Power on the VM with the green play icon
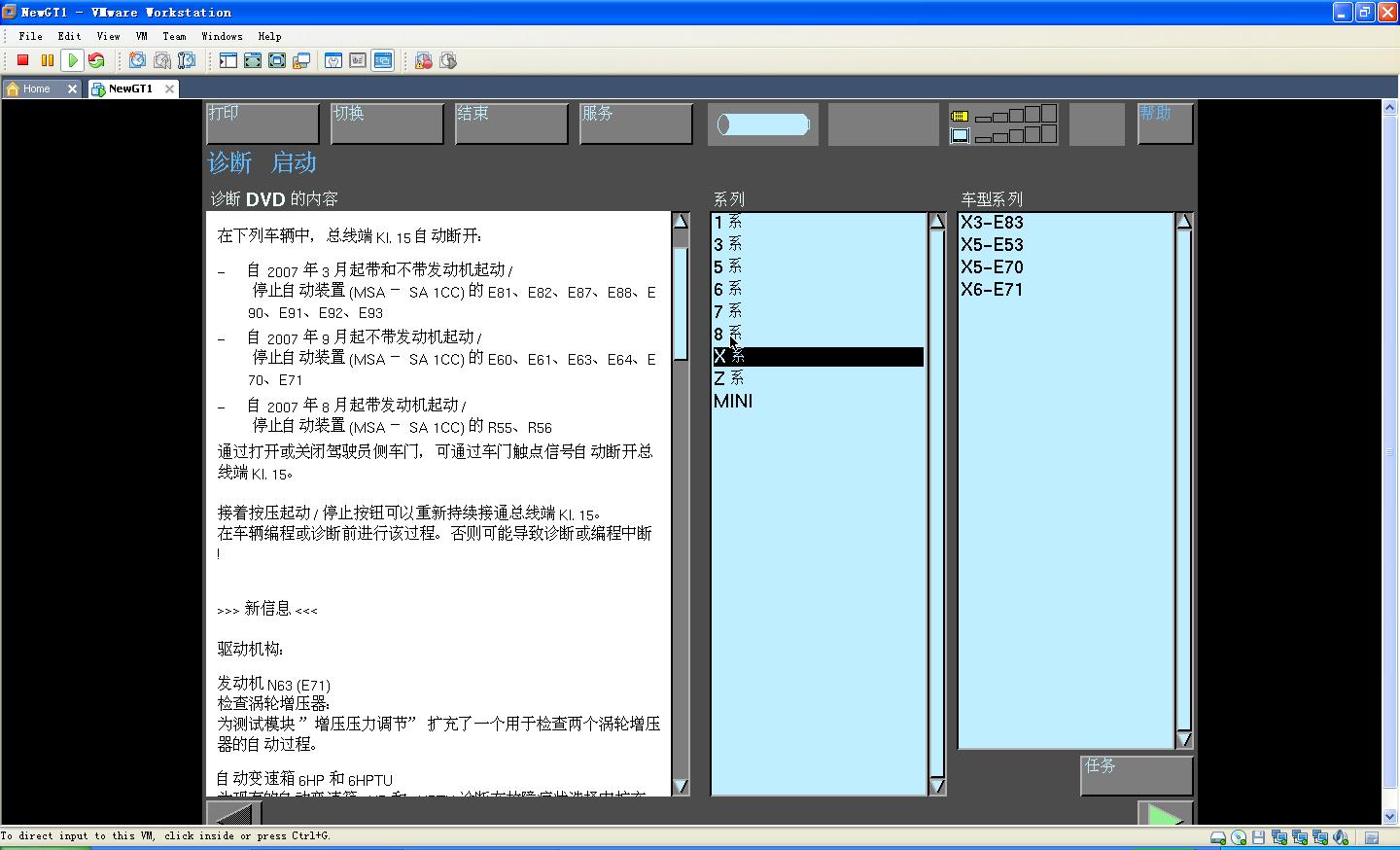This screenshot has width=1400, height=850. coord(72,60)
